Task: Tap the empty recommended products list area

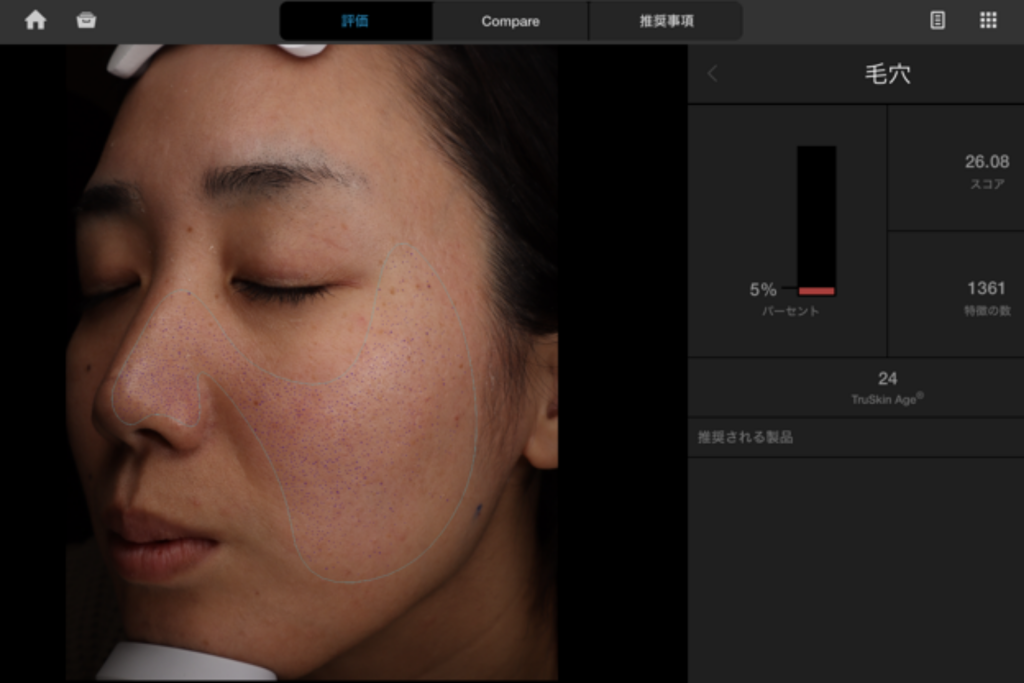Action: tap(856, 570)
